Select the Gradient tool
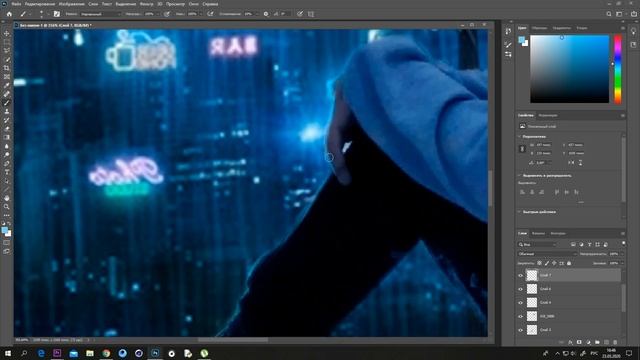640x360 pixels. click(7, 137)
